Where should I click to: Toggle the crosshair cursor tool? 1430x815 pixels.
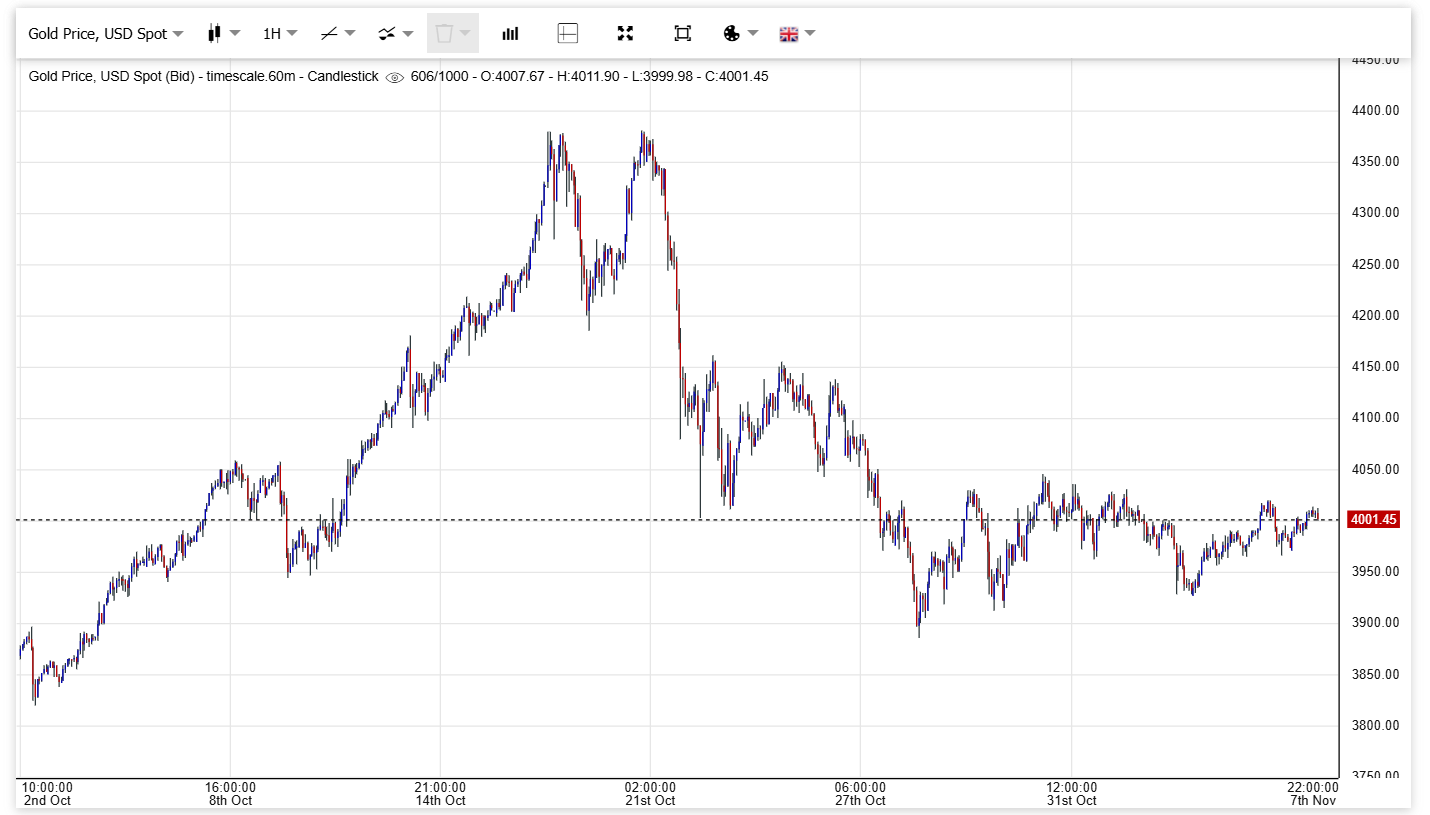click(567, 33)
